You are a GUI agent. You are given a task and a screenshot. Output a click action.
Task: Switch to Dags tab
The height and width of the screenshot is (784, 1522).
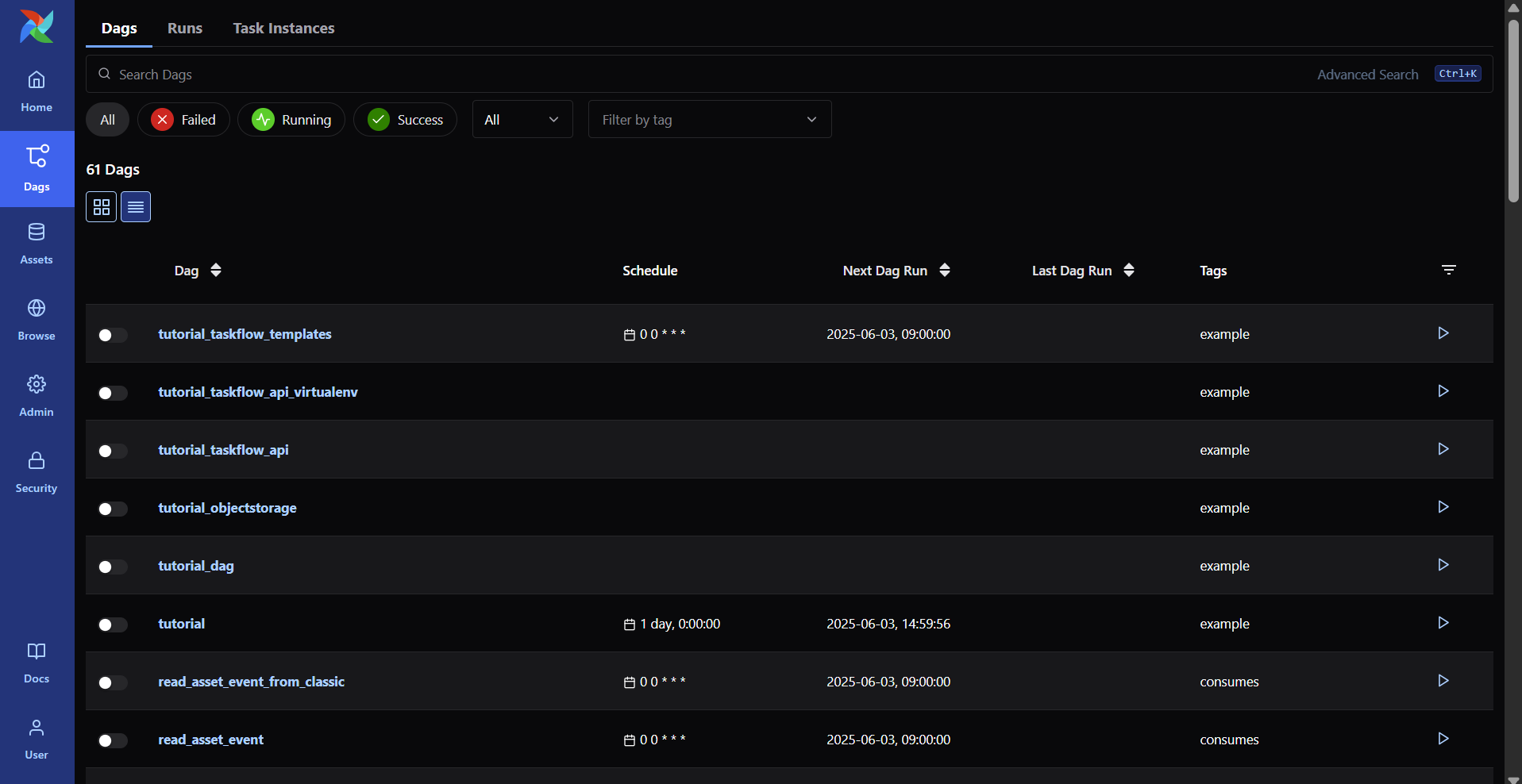(119, 28)
